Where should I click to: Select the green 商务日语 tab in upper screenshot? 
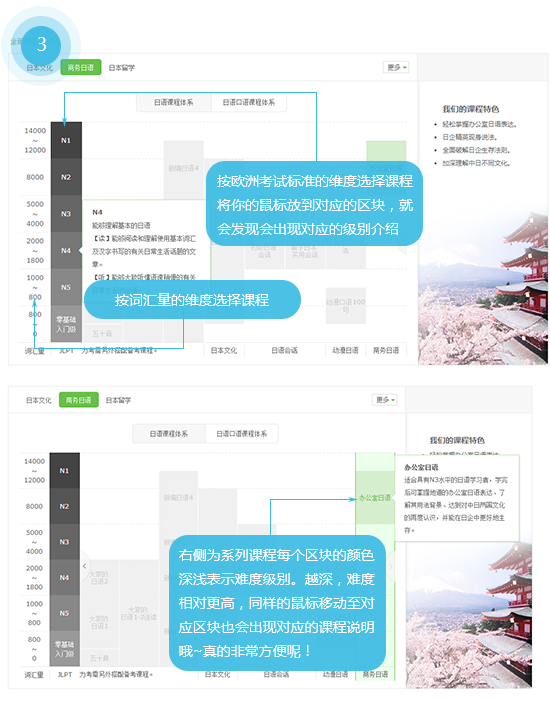(x=81, y=68)
